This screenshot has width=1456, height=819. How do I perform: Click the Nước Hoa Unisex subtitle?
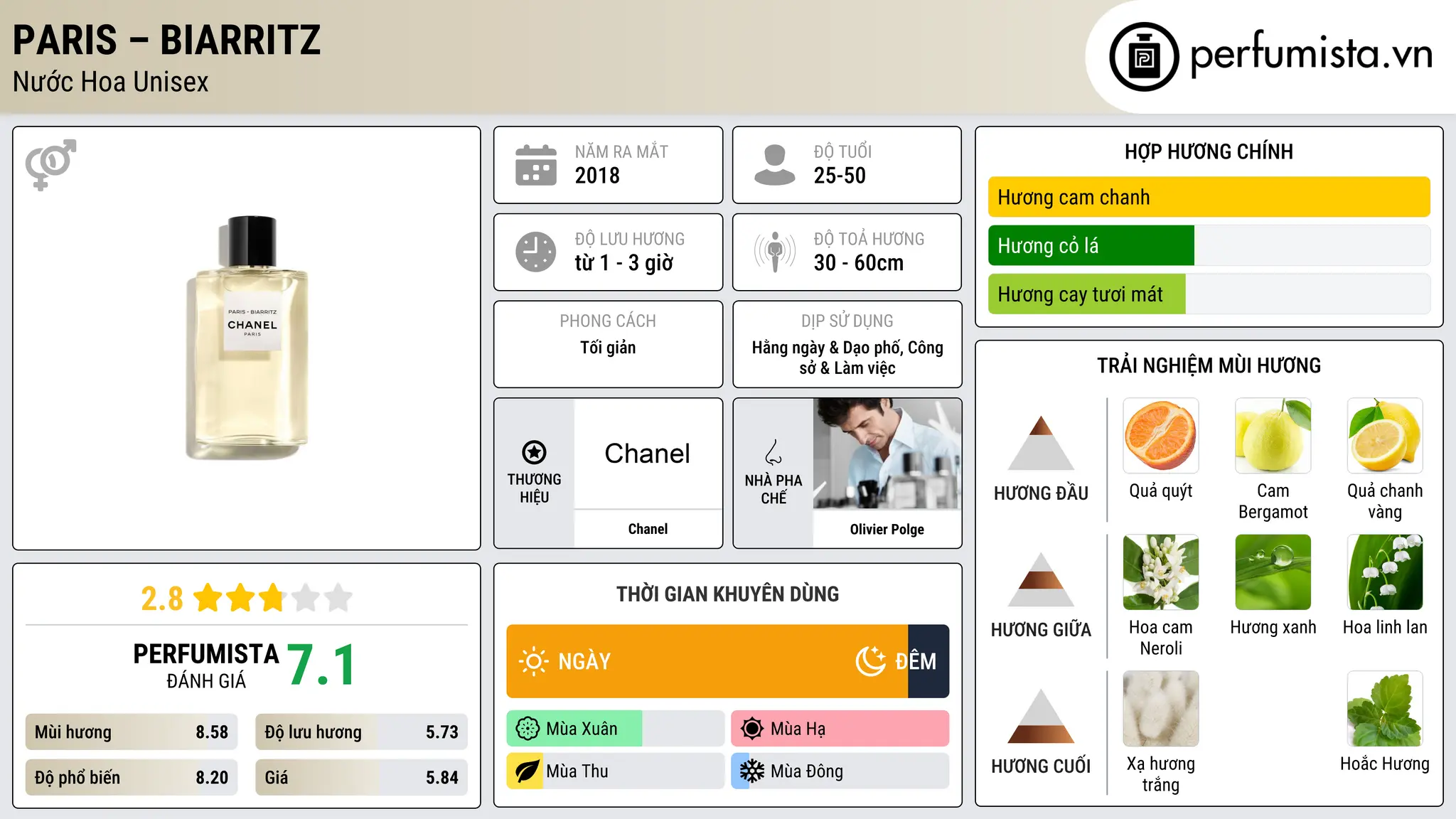[x=111, y=82]
